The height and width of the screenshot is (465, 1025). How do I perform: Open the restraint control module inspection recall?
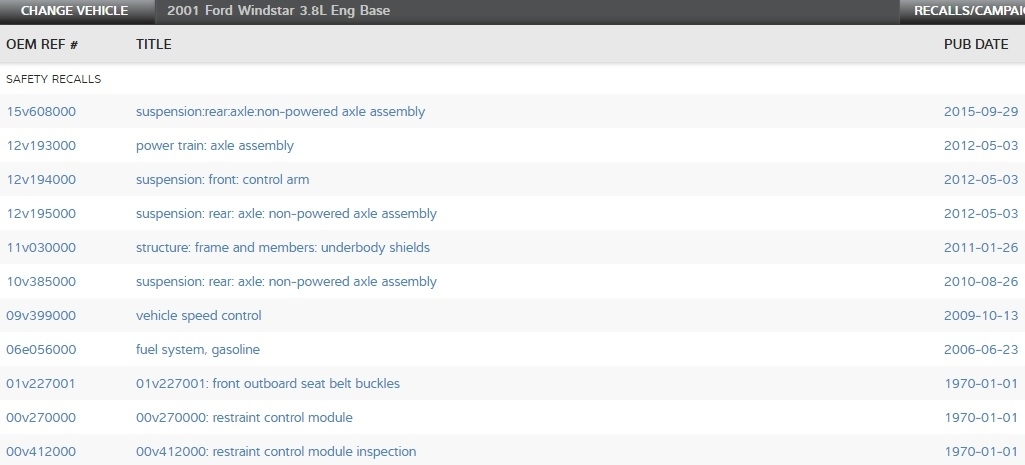276,452
